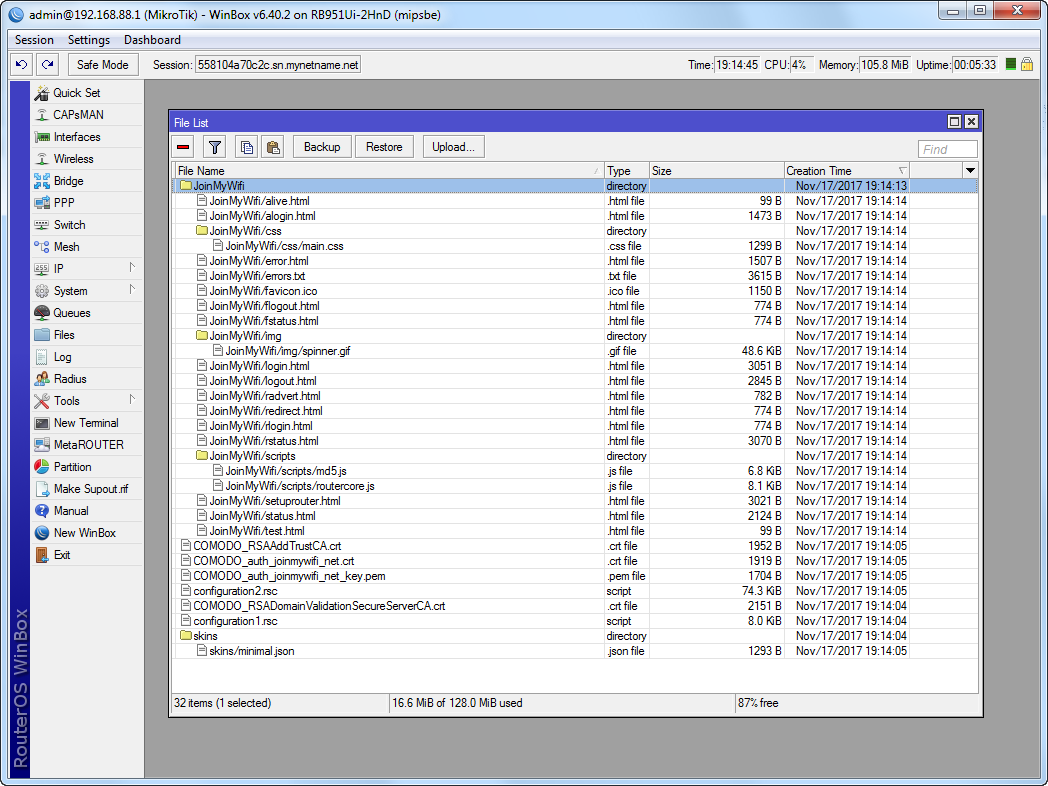Open the Filter funnel in File List

coord(215,147)
